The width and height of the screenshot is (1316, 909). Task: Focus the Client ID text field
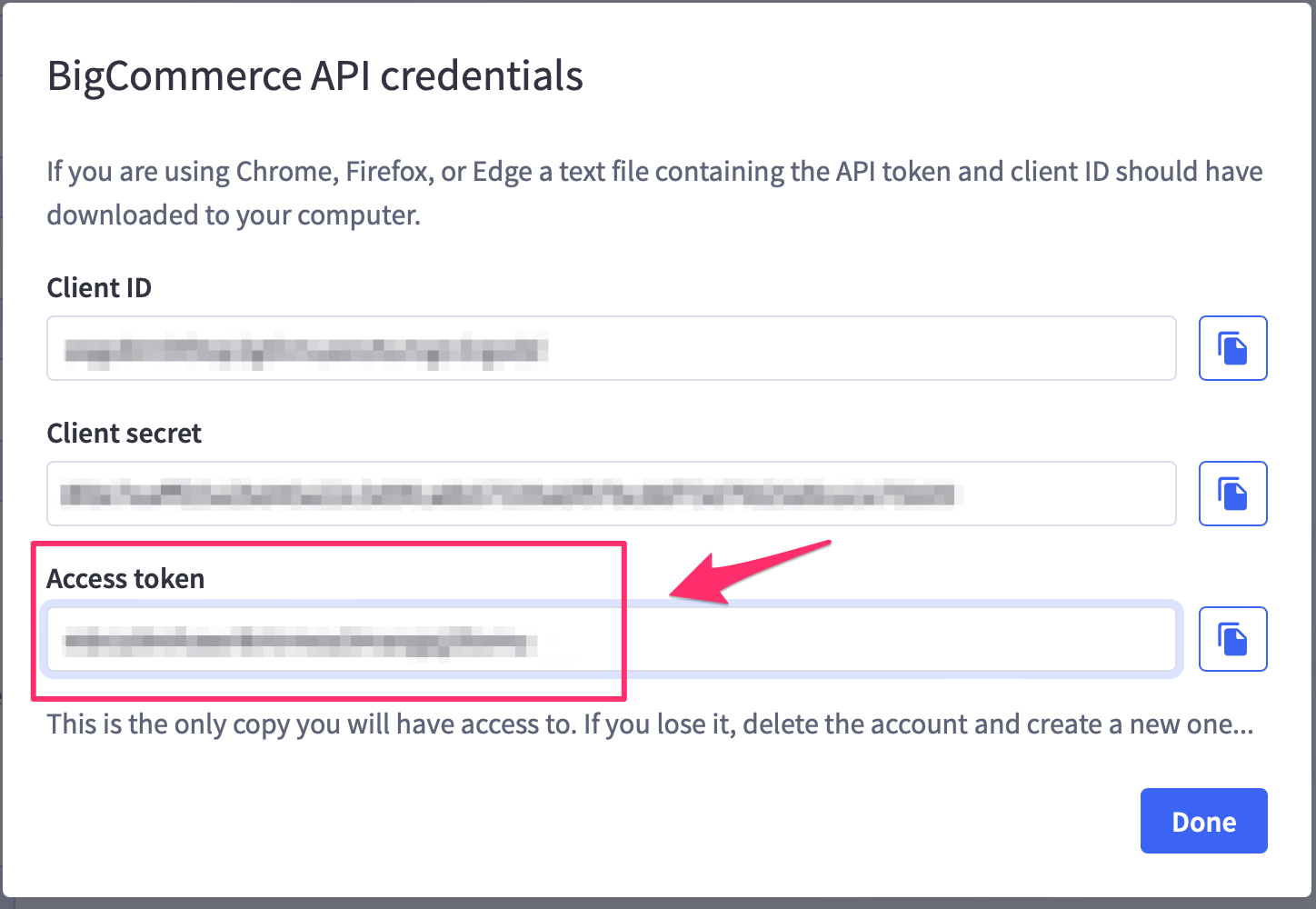[612, 348]
